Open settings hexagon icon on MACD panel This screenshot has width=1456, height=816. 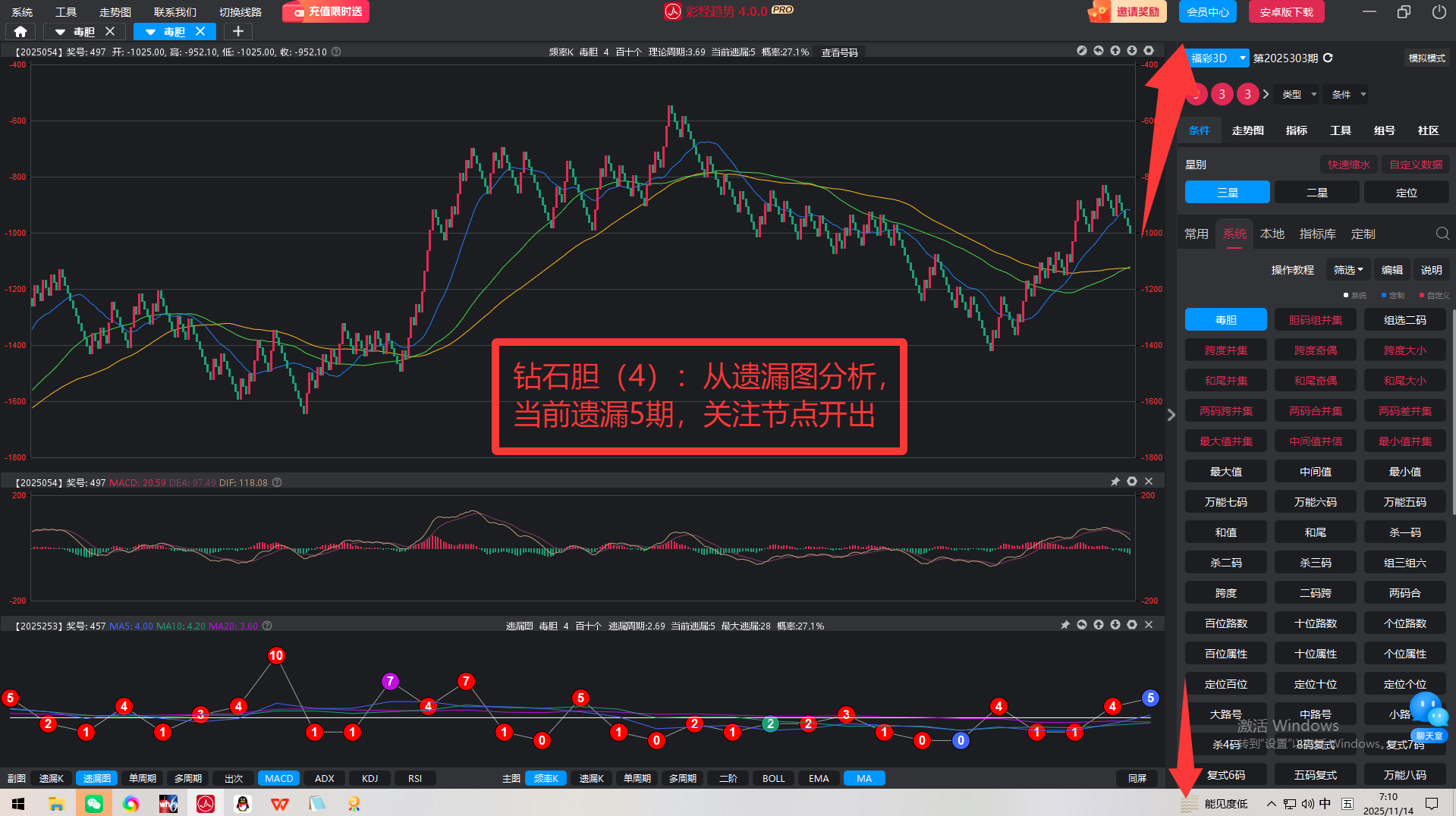point(1131,482)
